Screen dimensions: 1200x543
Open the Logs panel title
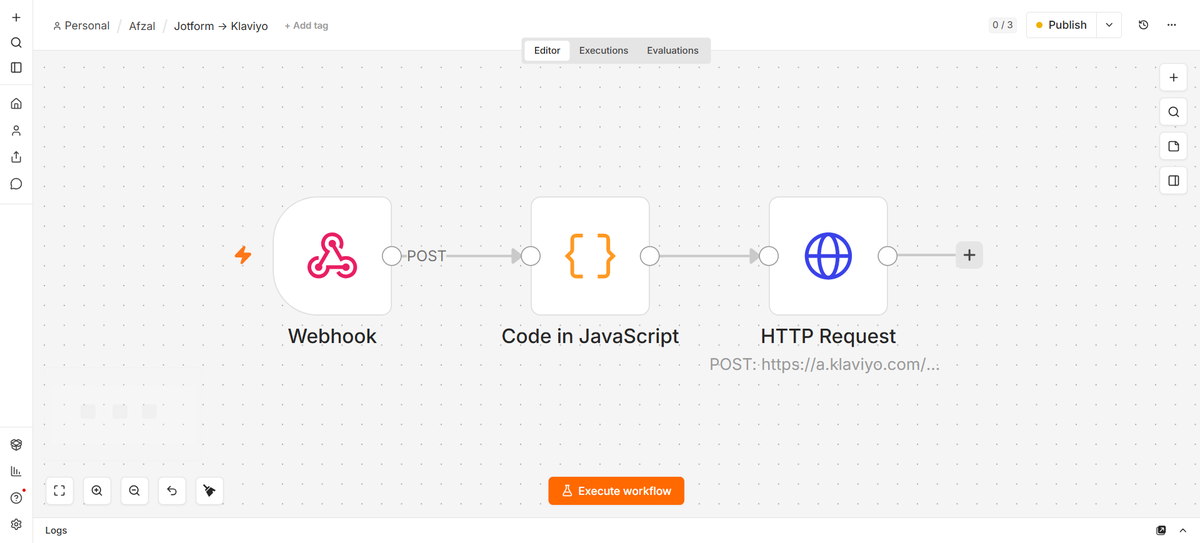click(x=56, y=530)
